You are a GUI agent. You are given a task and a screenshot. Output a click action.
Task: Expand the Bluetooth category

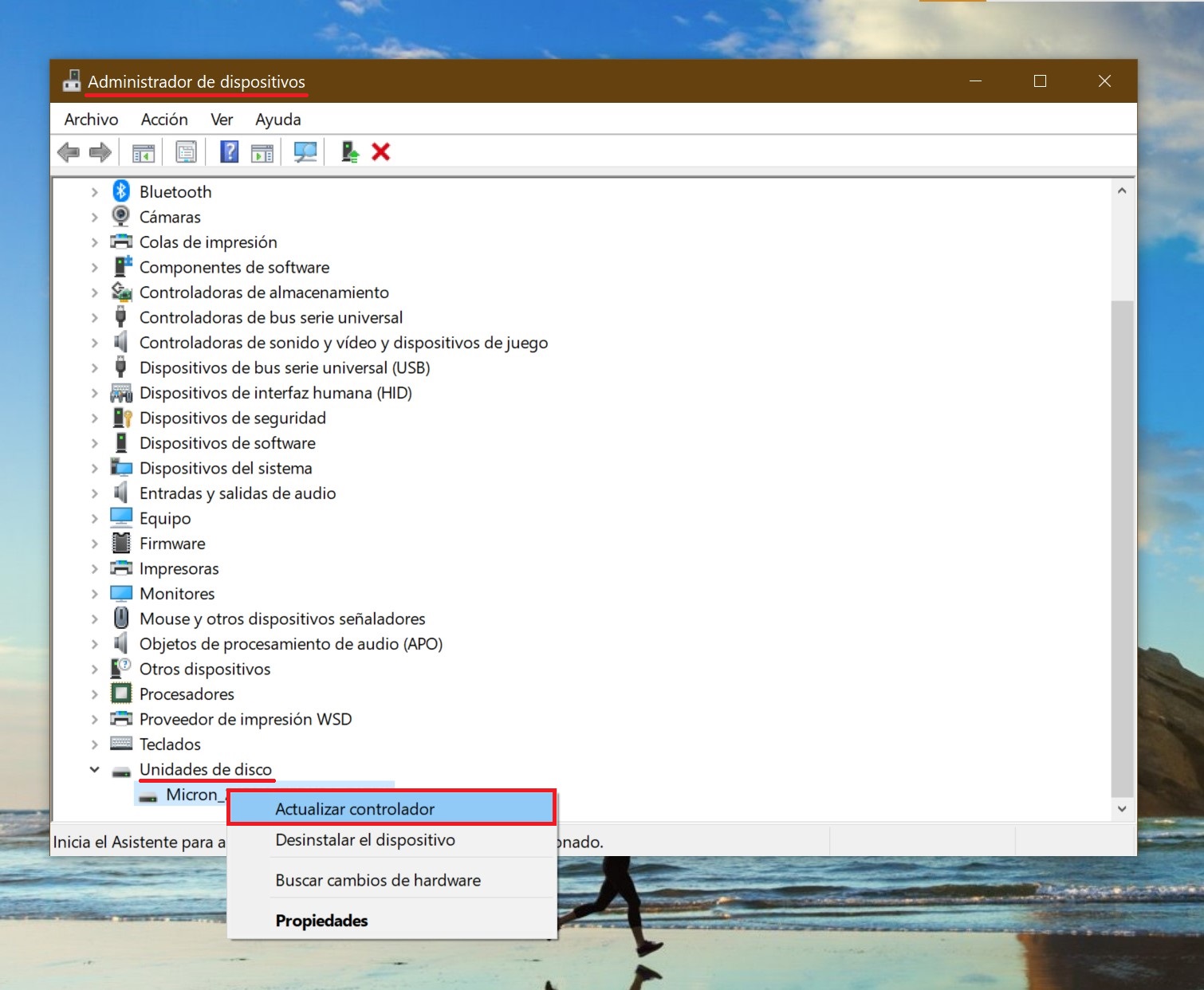coord(94,192)
